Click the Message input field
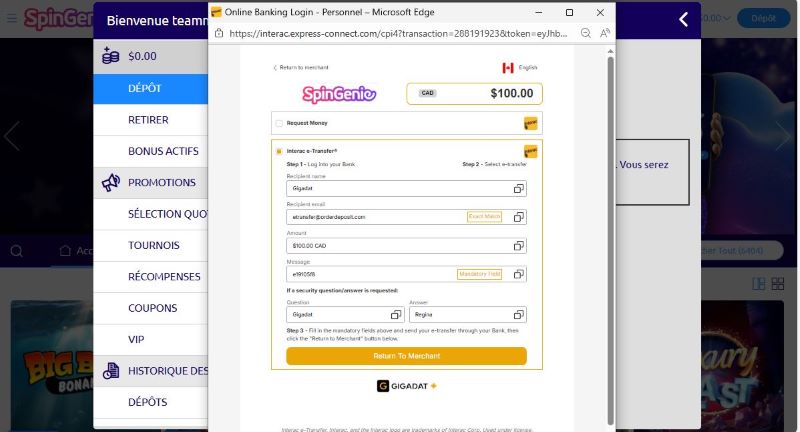The width and height of the screenshot is (800, 432). point(406,274)
